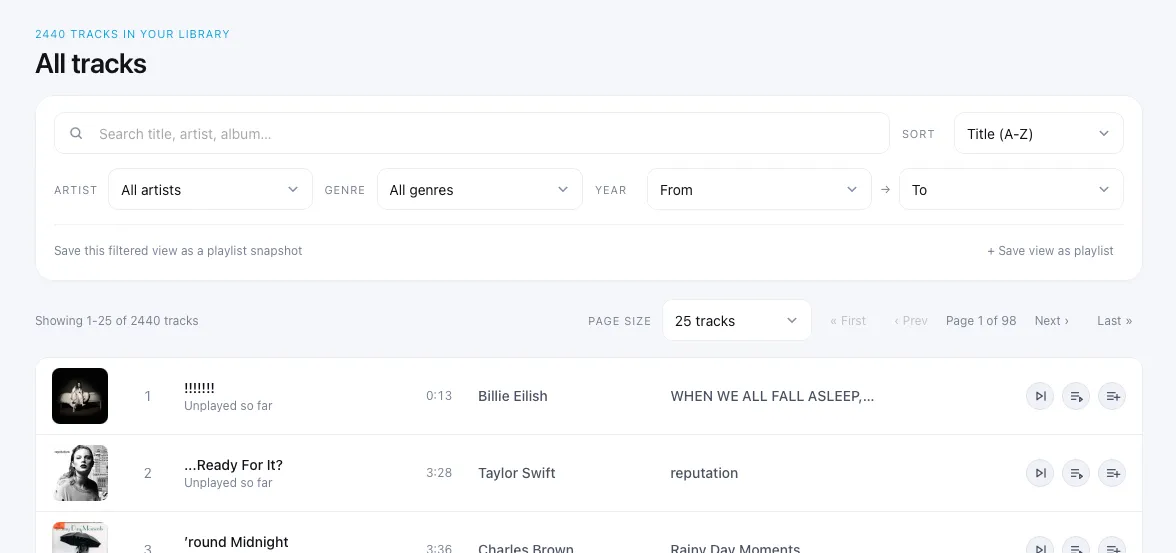This screenshot has height=553, width=1176.
Task: Add '...Ready For It?' to a playlist
Action: tap(1112, 473)
